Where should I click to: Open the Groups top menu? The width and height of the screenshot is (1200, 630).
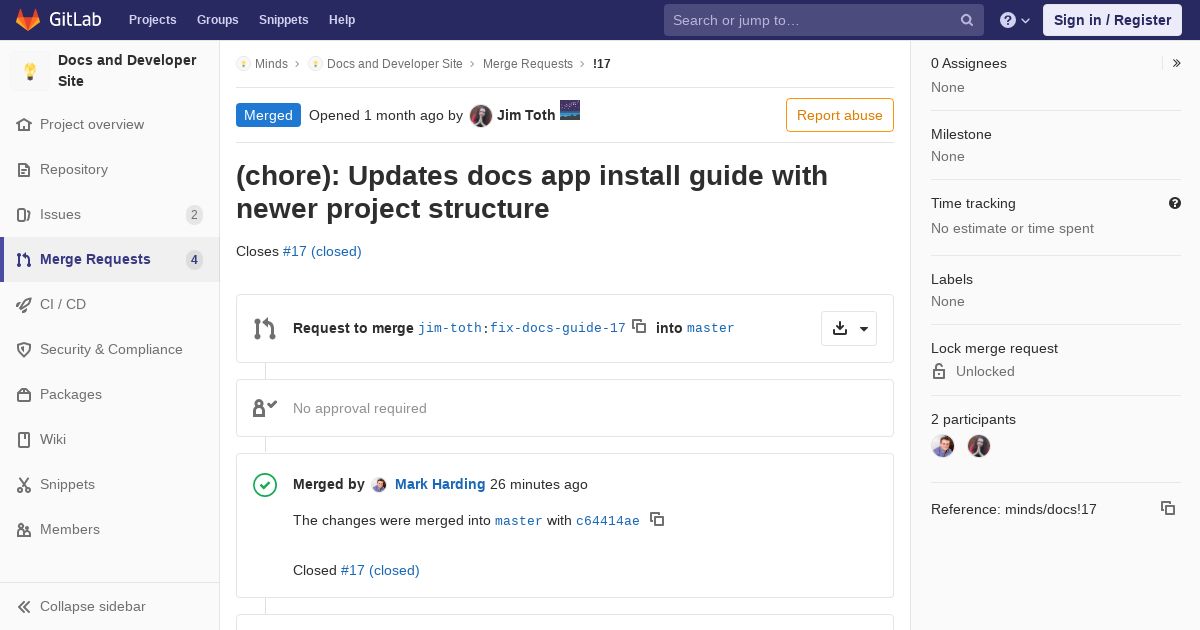(x=217, y=20)
